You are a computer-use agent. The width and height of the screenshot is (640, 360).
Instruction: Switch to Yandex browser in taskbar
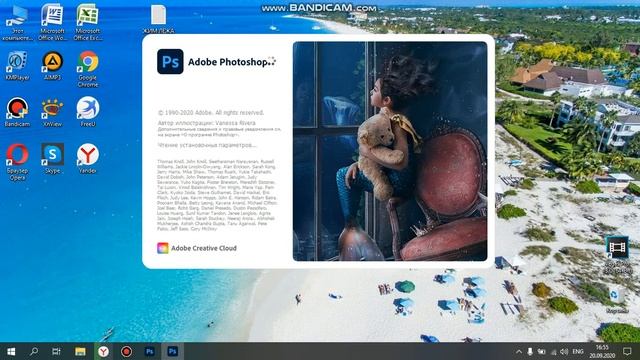(103, 351)
